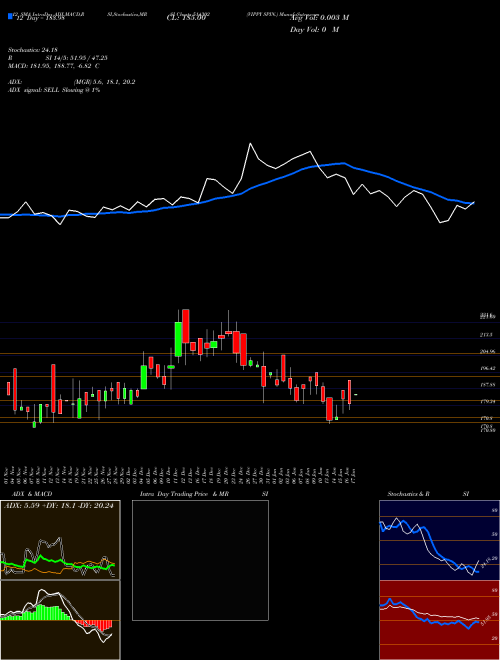Select the 'MACD: 181.95, 188.77, -6.82' line
Screen dimensions: 500x660
[x=53, y=66]
